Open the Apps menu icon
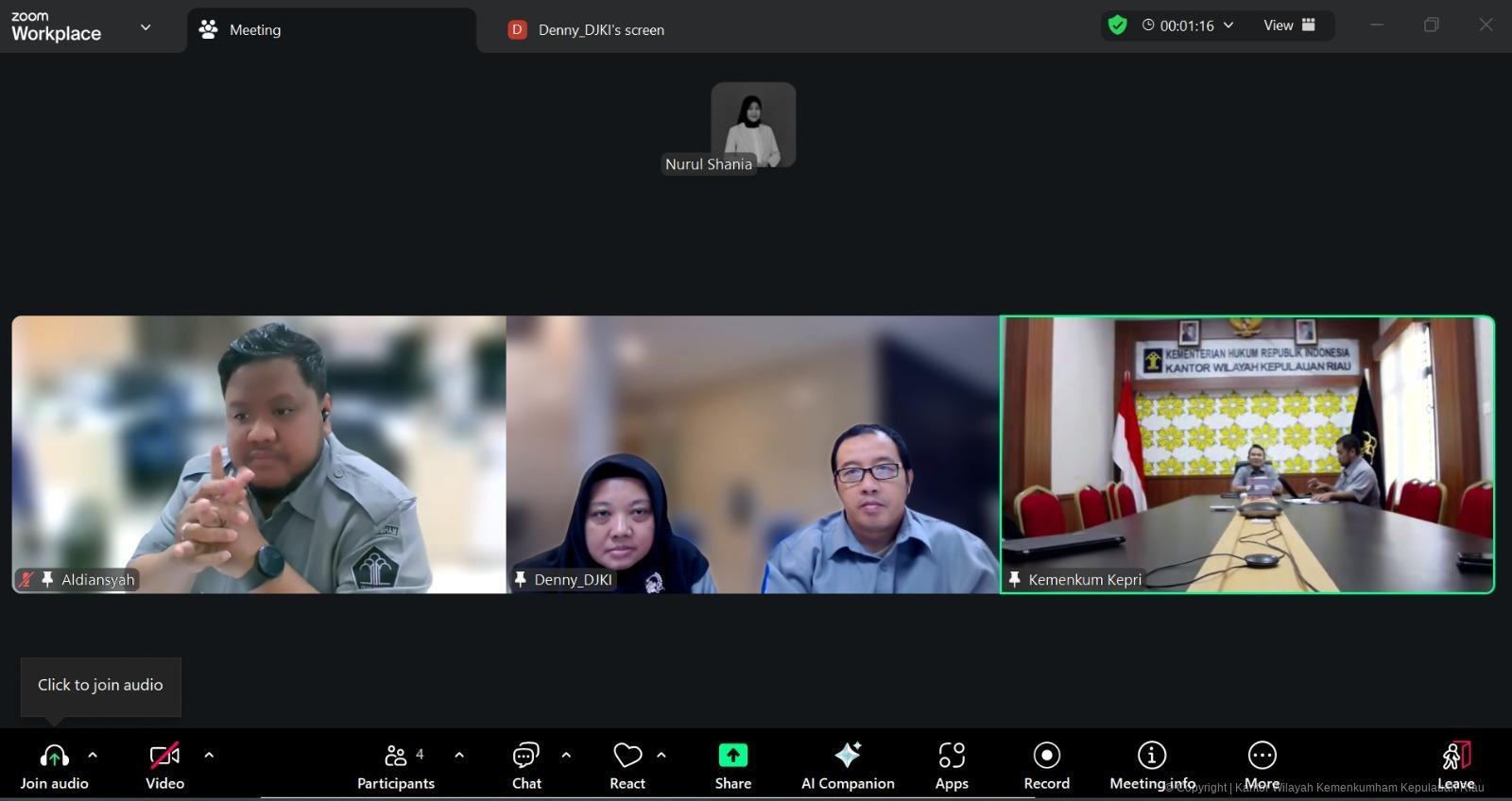Viewport: 1512px width, 801px height. click(x=952, y=756)
